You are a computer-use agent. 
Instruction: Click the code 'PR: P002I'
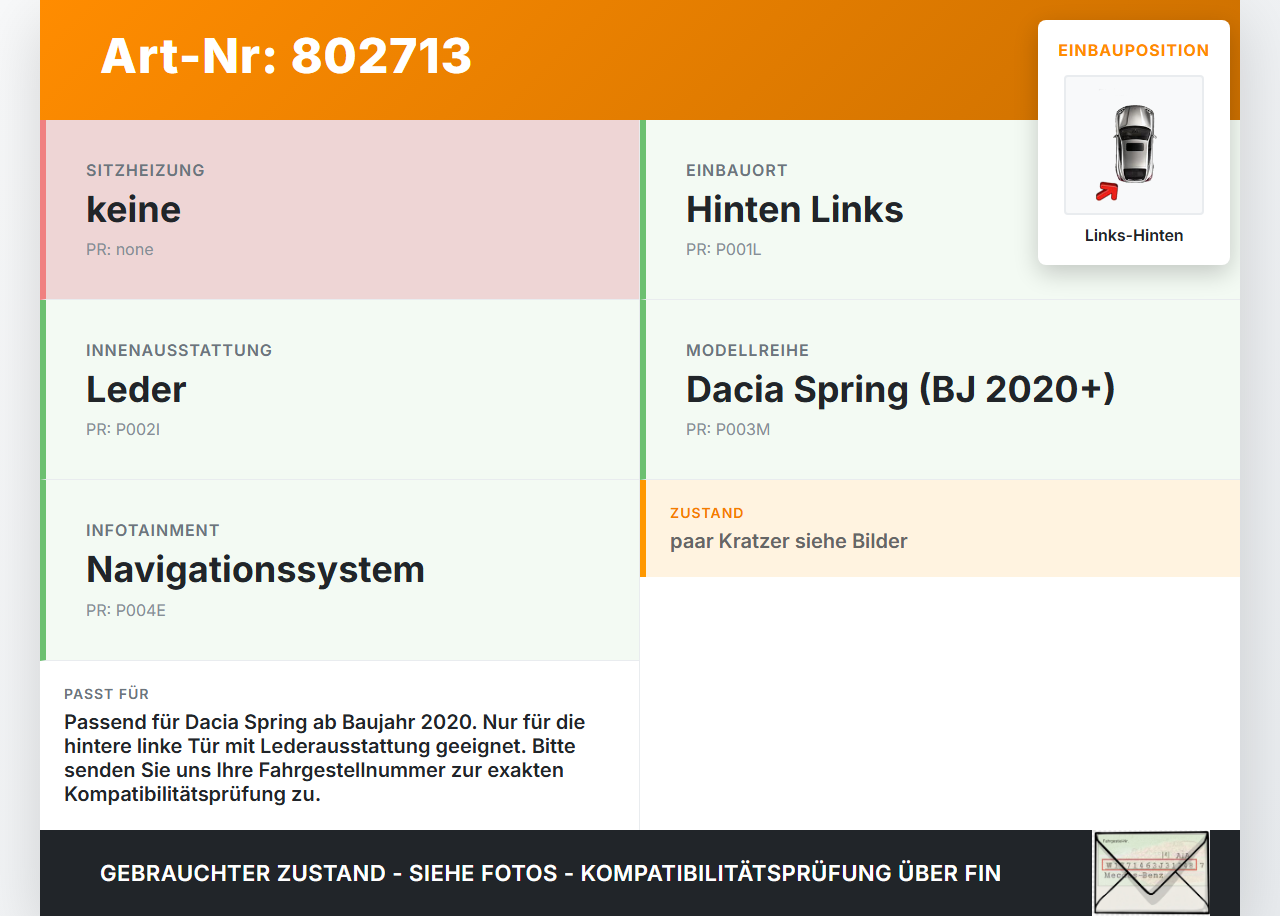click(x=123, y=429)
